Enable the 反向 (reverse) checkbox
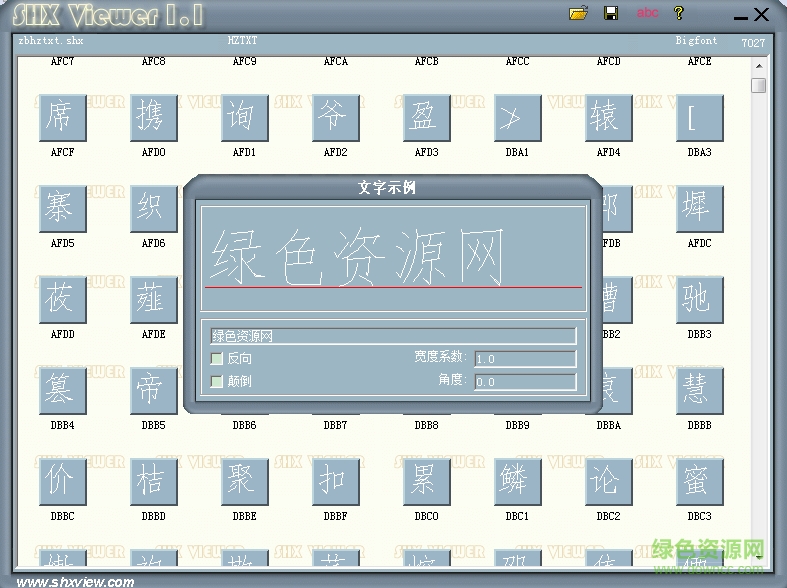Image resolution: width=787 pixels, height=588 pixels. pos(216,358)
